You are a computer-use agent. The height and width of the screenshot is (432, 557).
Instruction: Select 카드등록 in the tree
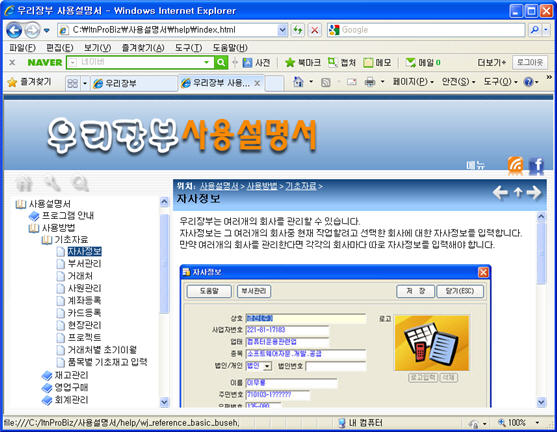[85, 313]
